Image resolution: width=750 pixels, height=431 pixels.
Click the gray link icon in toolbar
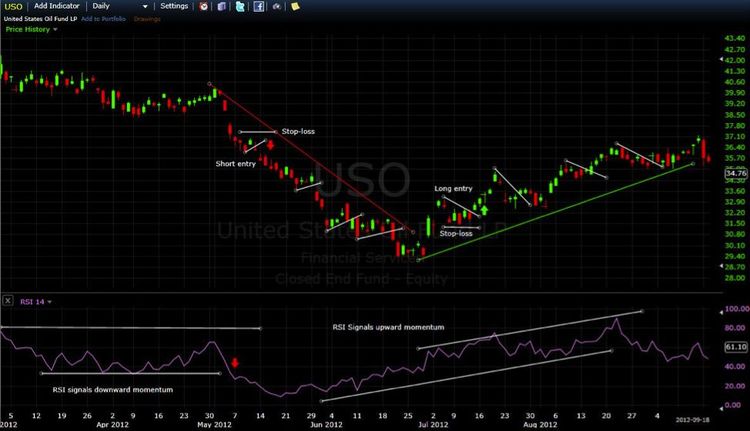pyautogui.click(x=277, y=6)
